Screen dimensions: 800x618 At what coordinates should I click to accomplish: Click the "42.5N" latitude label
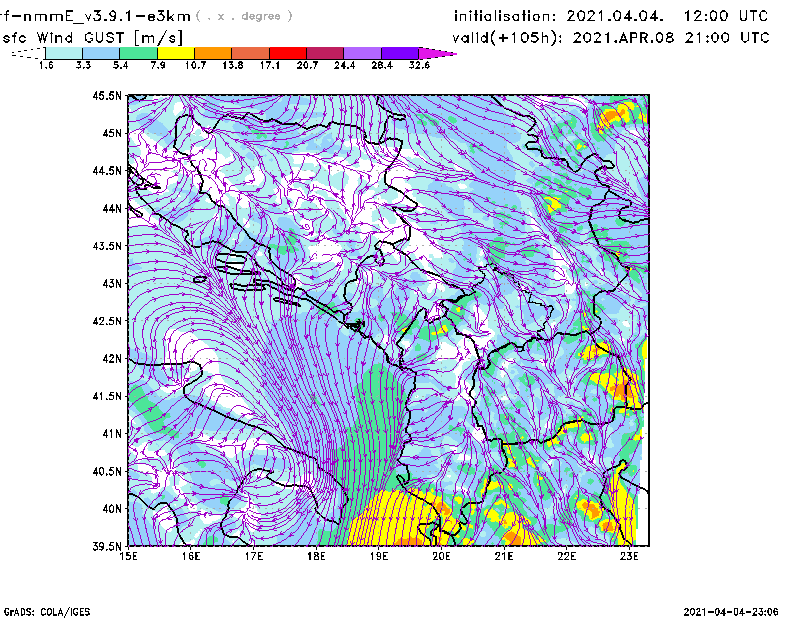pyautogui.click(x=107, y=321)
